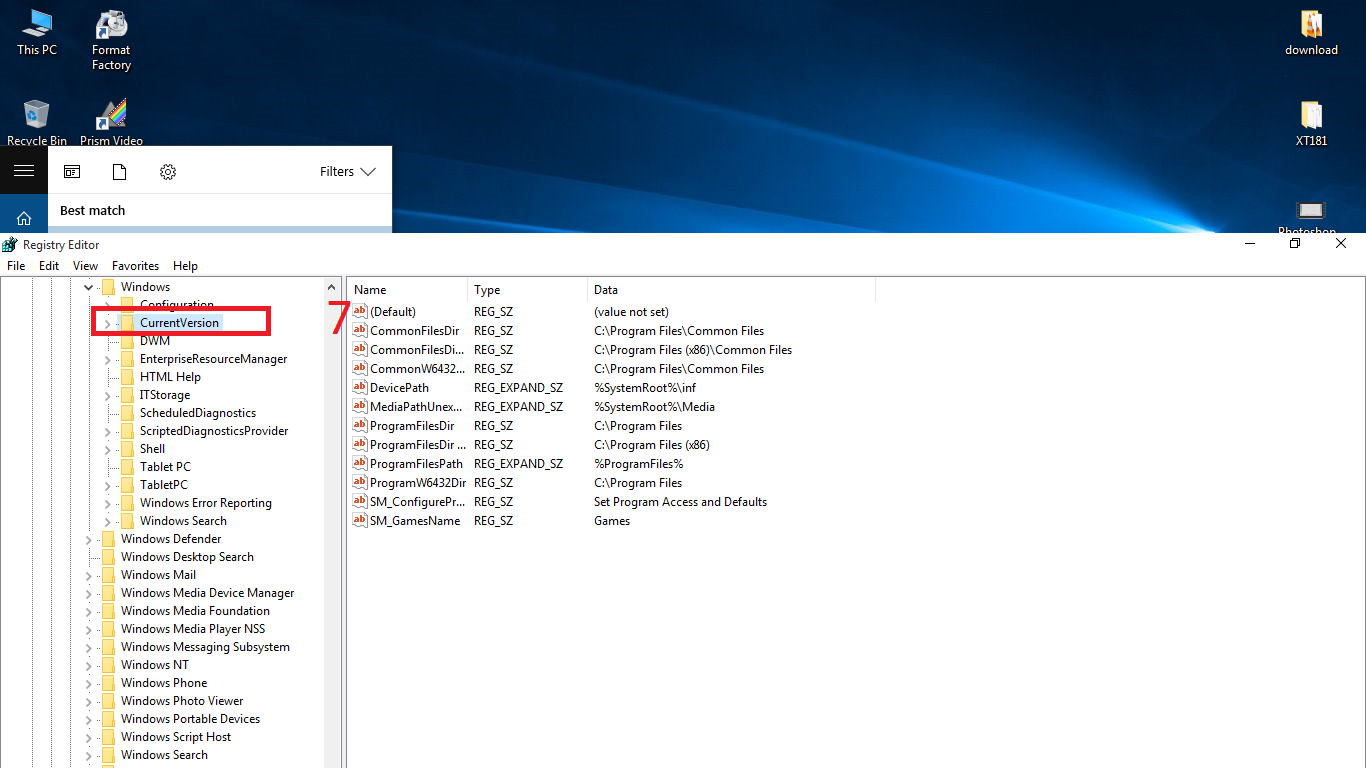Viewport: 1366px width, 768px height.
Task: Click the folder icon of Windows NT key
Action: point(108,665)
